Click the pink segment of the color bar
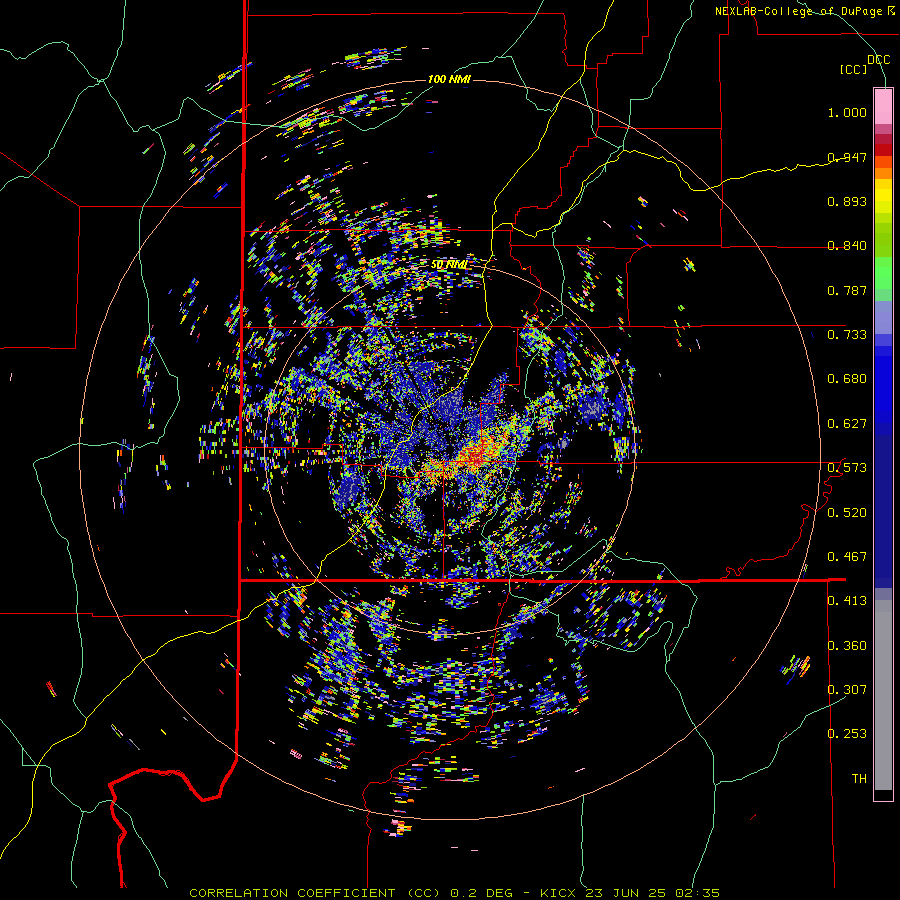 pyautogui.click(x=883, y=106)
